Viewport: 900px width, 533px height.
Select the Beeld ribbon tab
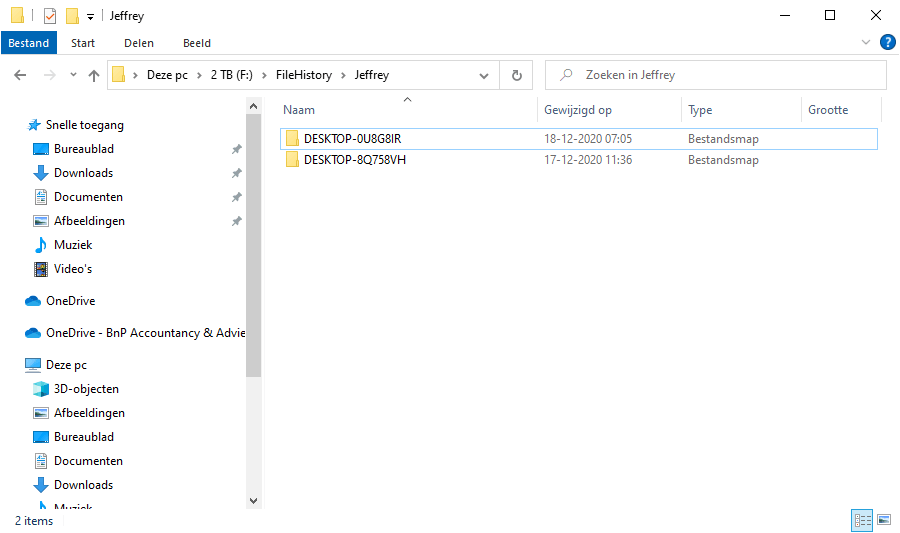[x=197, y=43]
